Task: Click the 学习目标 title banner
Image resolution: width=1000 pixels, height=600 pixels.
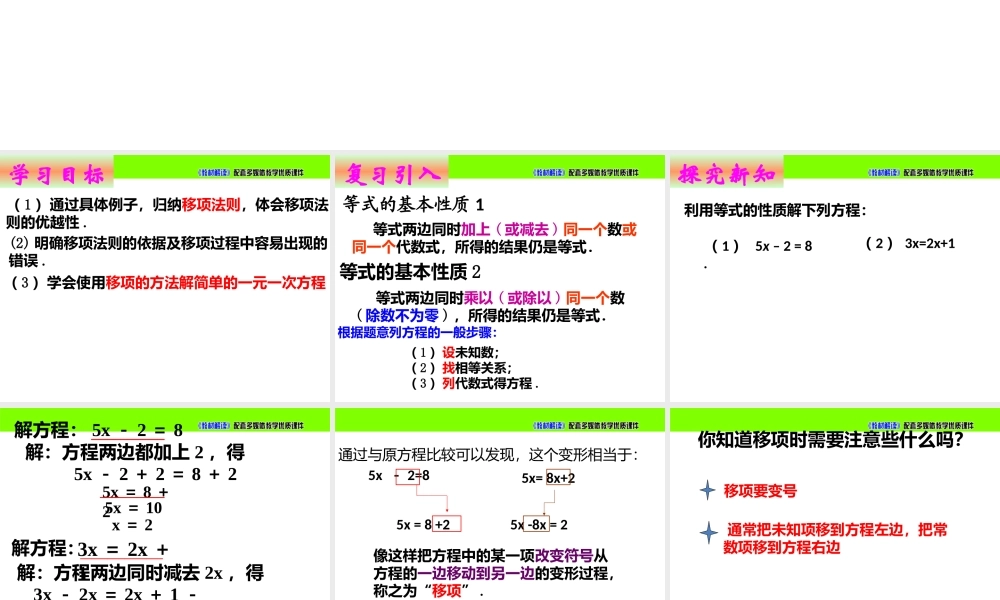Action: (x=53, y=171)
